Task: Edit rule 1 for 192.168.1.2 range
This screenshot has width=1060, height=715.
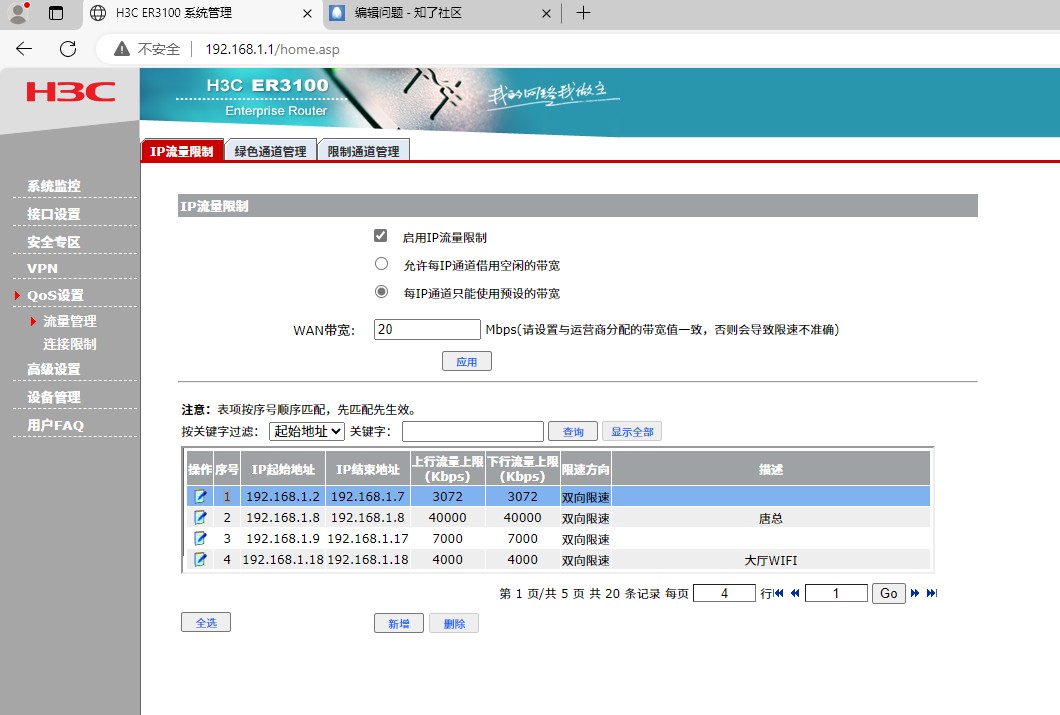Action: [200, 497]
